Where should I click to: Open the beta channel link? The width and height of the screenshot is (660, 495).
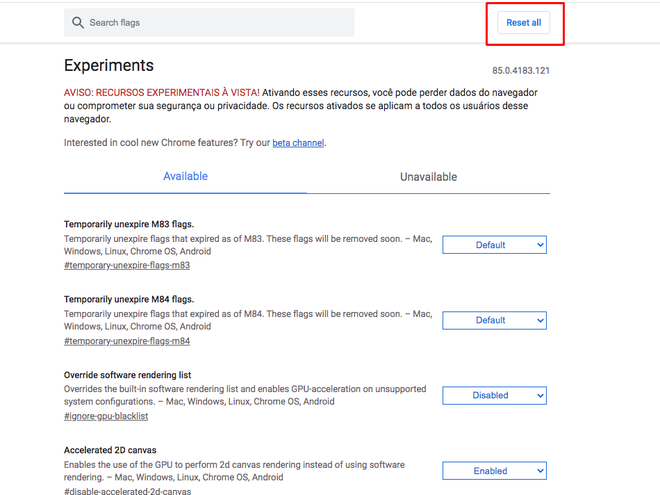coord(298,143)
